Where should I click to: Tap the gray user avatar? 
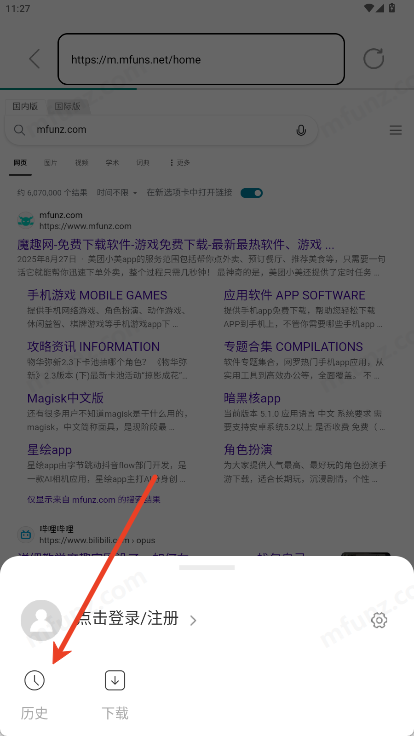(x=41, y=620)
